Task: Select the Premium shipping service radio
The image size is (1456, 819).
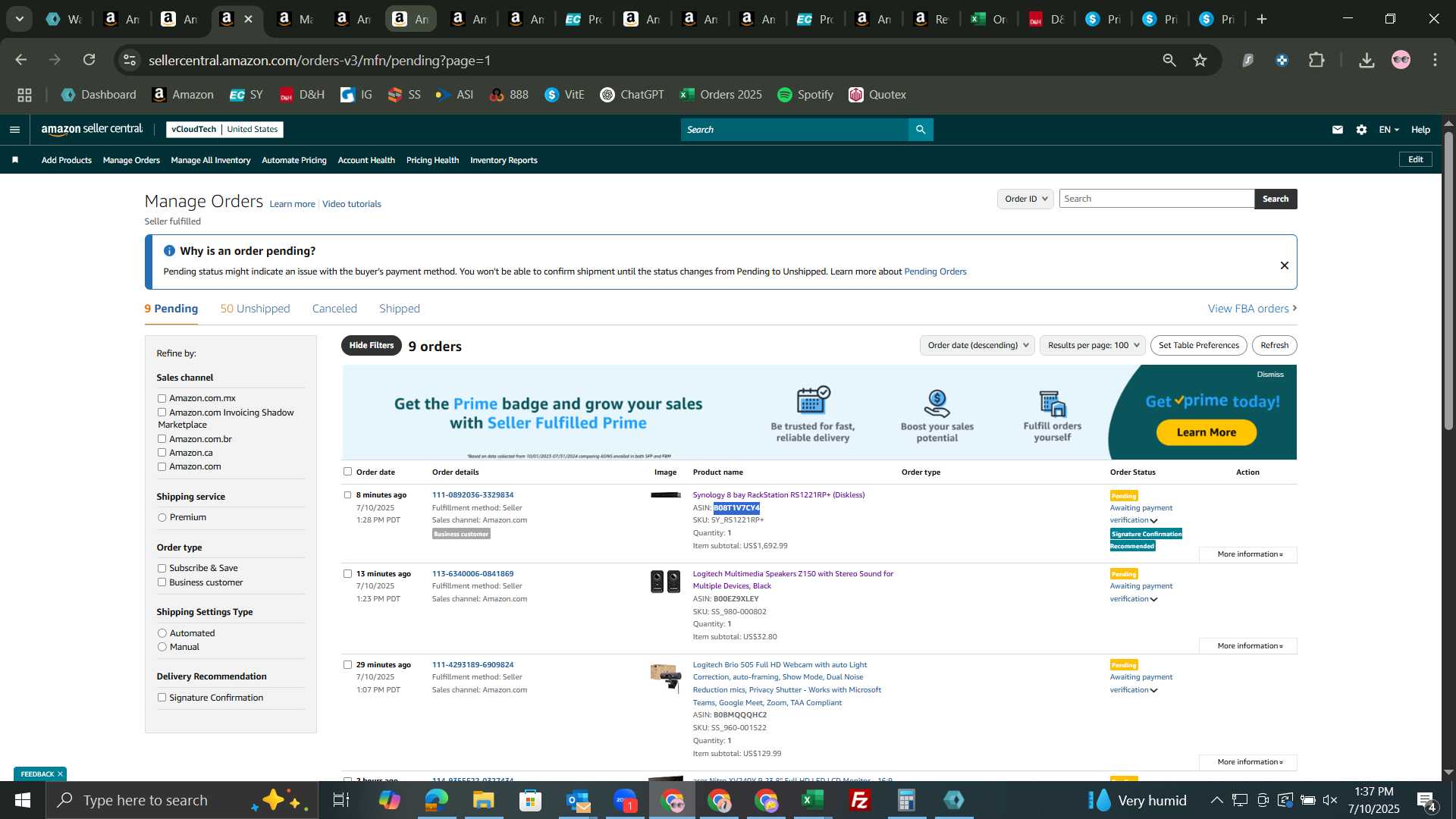Action: point(162,517)
